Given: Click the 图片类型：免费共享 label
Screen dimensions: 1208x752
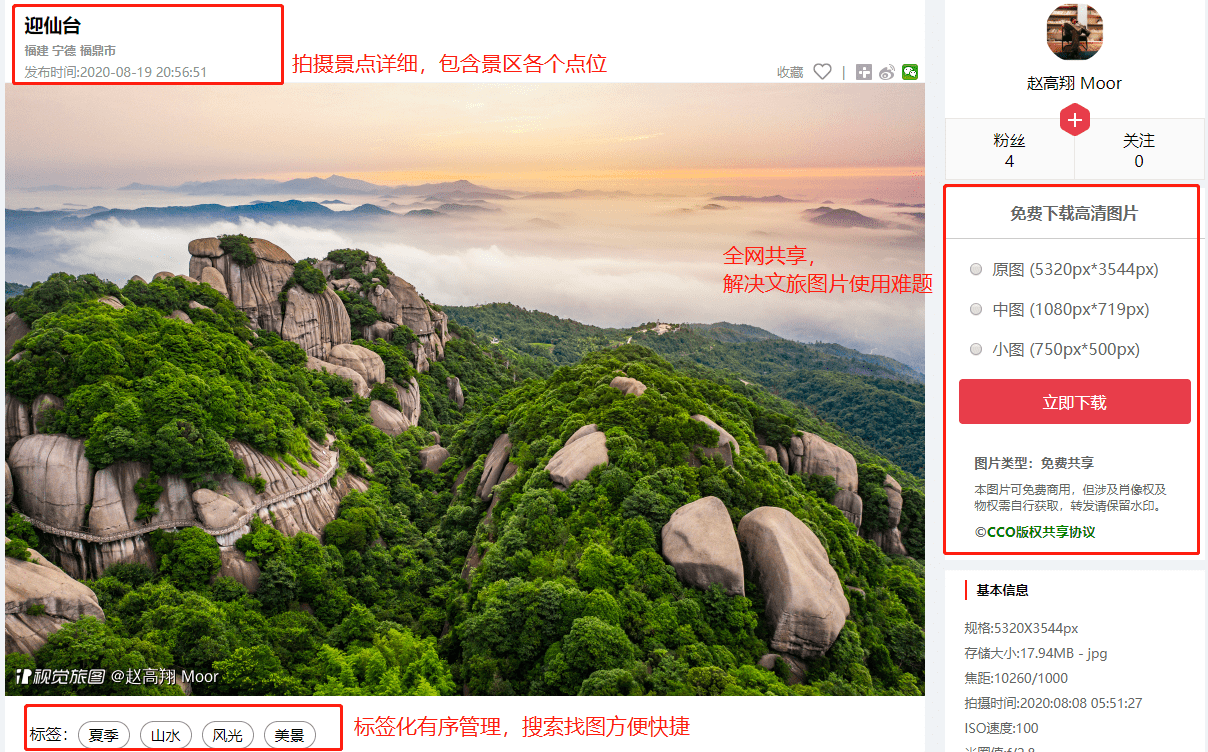Looking at the screenshot, I should coord(1034,463).
